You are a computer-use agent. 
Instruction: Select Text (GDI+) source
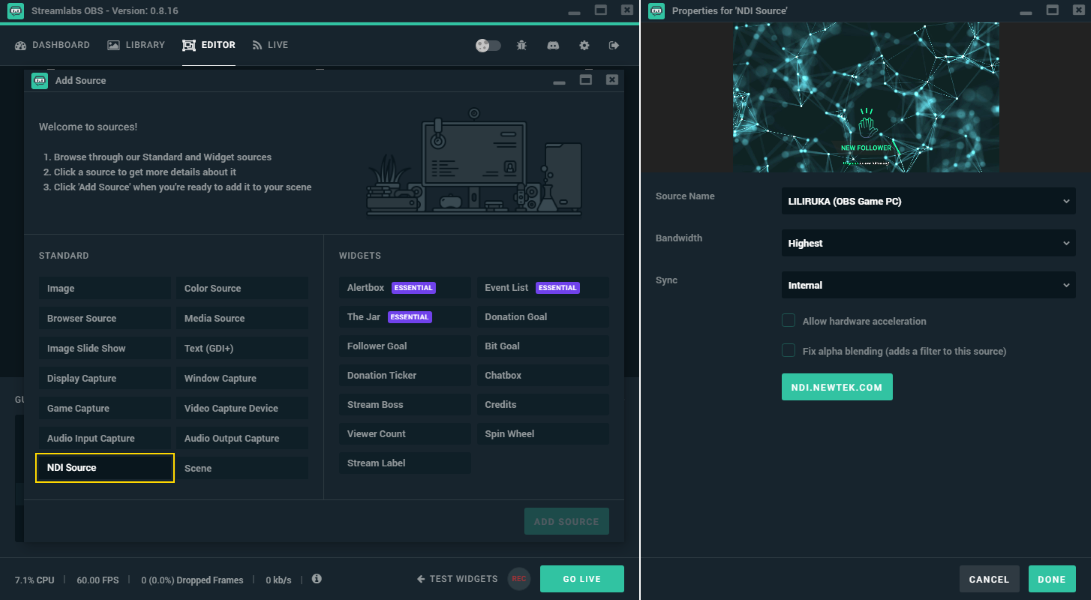pos(241,348)
